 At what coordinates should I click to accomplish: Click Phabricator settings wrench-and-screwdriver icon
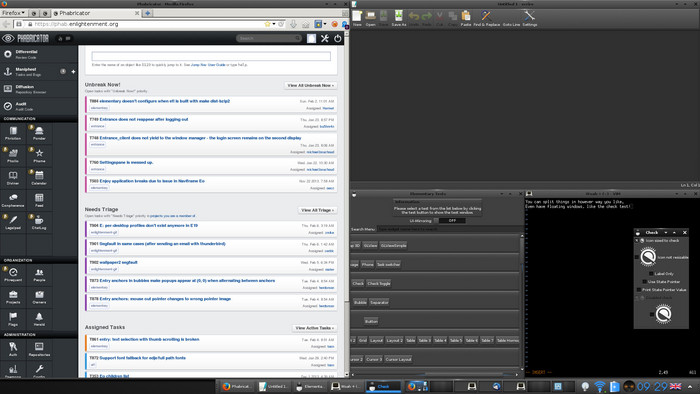[x=325, y=38]
